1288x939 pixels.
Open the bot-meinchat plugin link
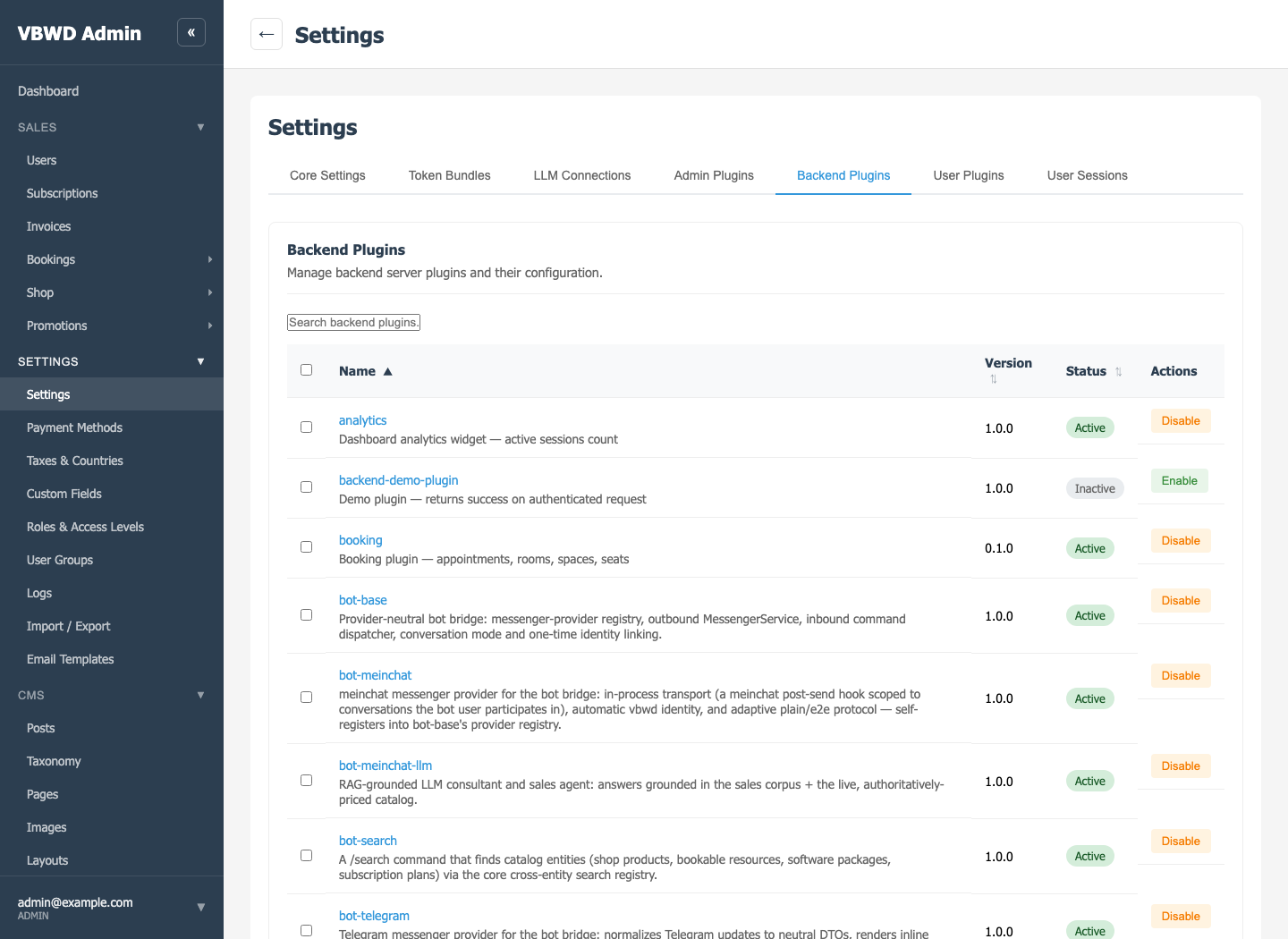pyautogui.click(x=375, y=675)
